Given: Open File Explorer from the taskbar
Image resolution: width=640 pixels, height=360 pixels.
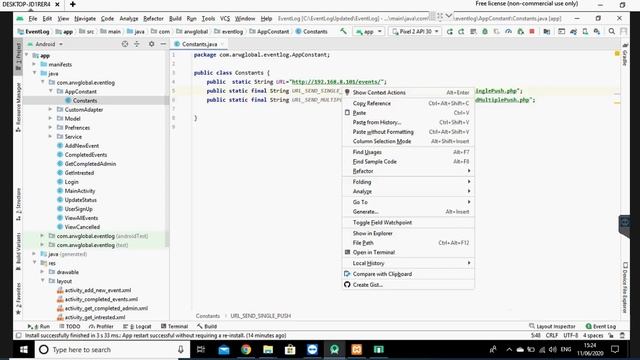Looking at the screenshot, I should (x=268, y=349).
